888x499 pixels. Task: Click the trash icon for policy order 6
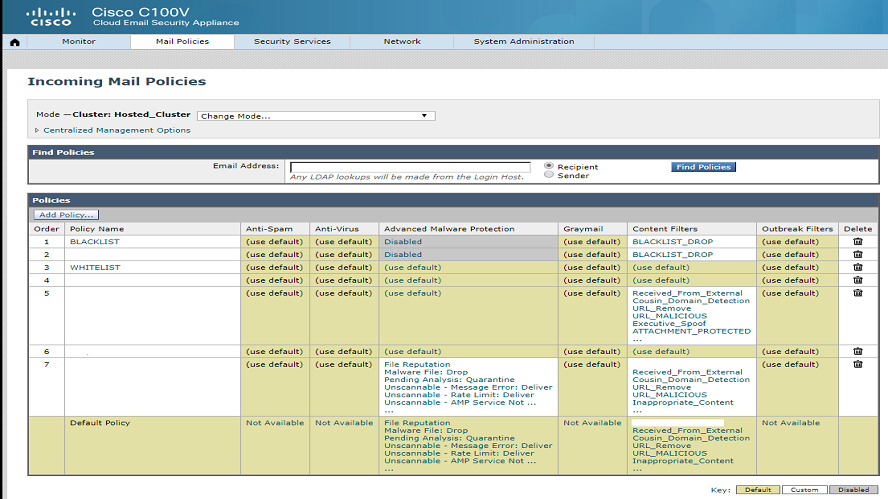857,352
